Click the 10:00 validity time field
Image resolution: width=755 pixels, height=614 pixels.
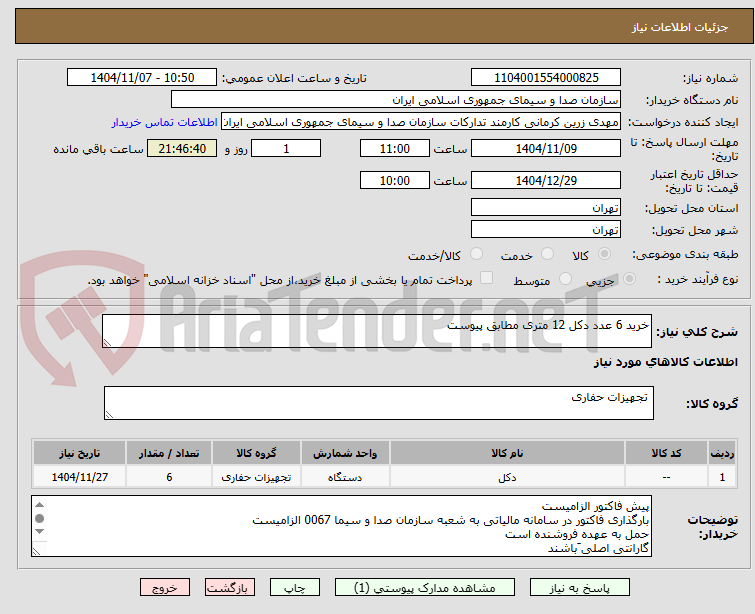click(395, 180)
